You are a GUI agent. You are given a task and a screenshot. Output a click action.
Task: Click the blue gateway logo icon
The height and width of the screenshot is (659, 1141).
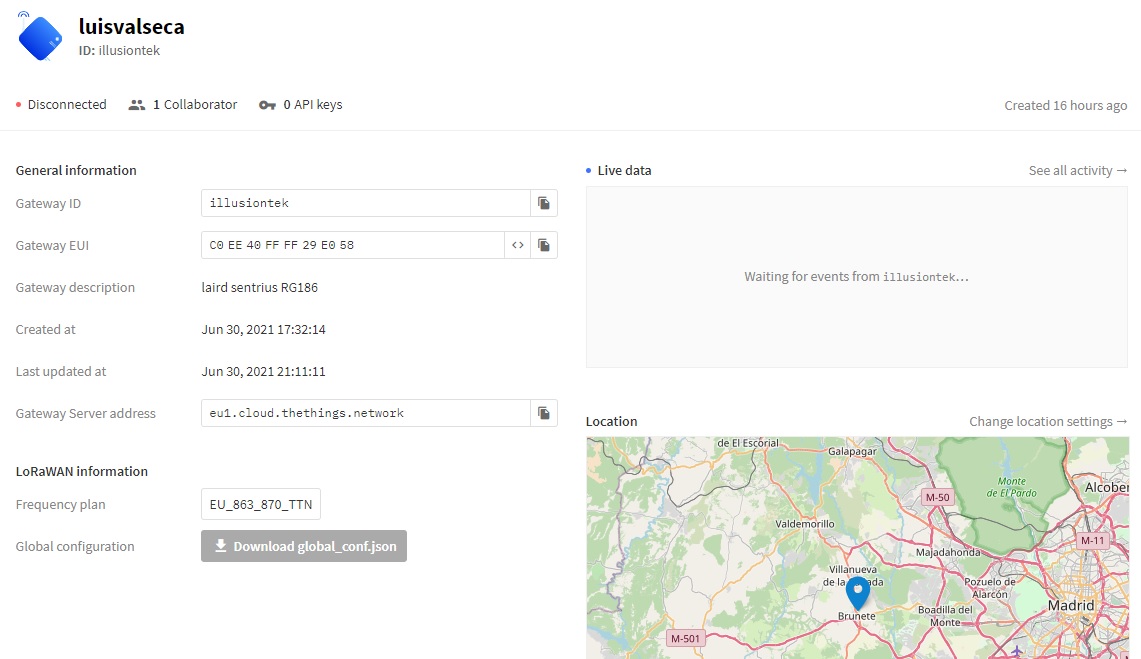pyautogui.click(x=39, y=37)
